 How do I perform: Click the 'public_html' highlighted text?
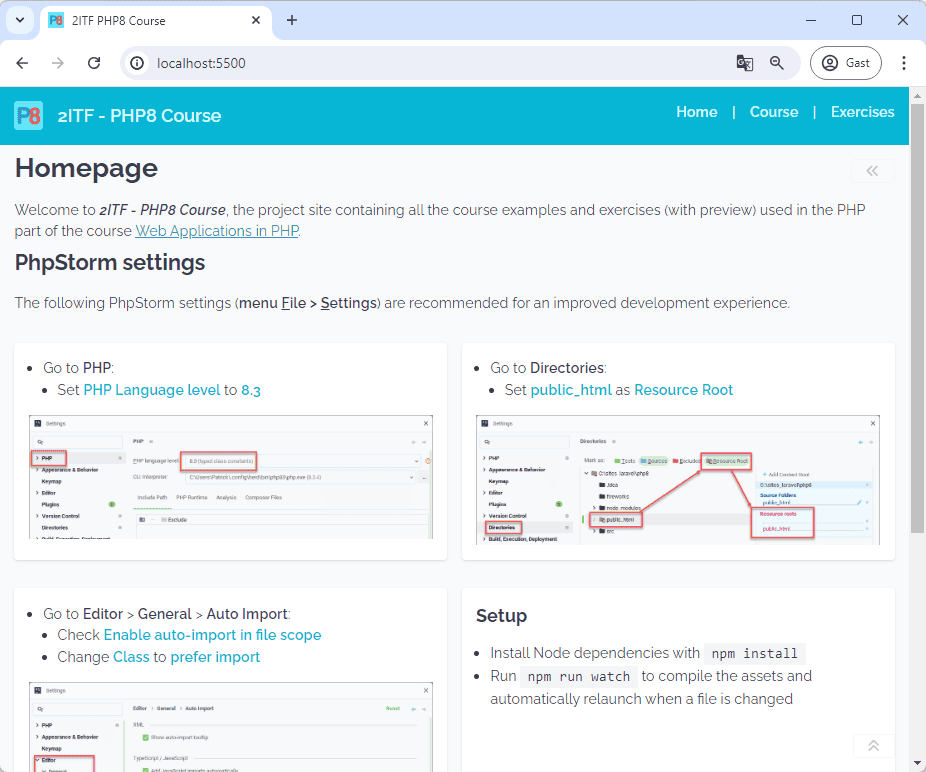(x=571, y=390)
